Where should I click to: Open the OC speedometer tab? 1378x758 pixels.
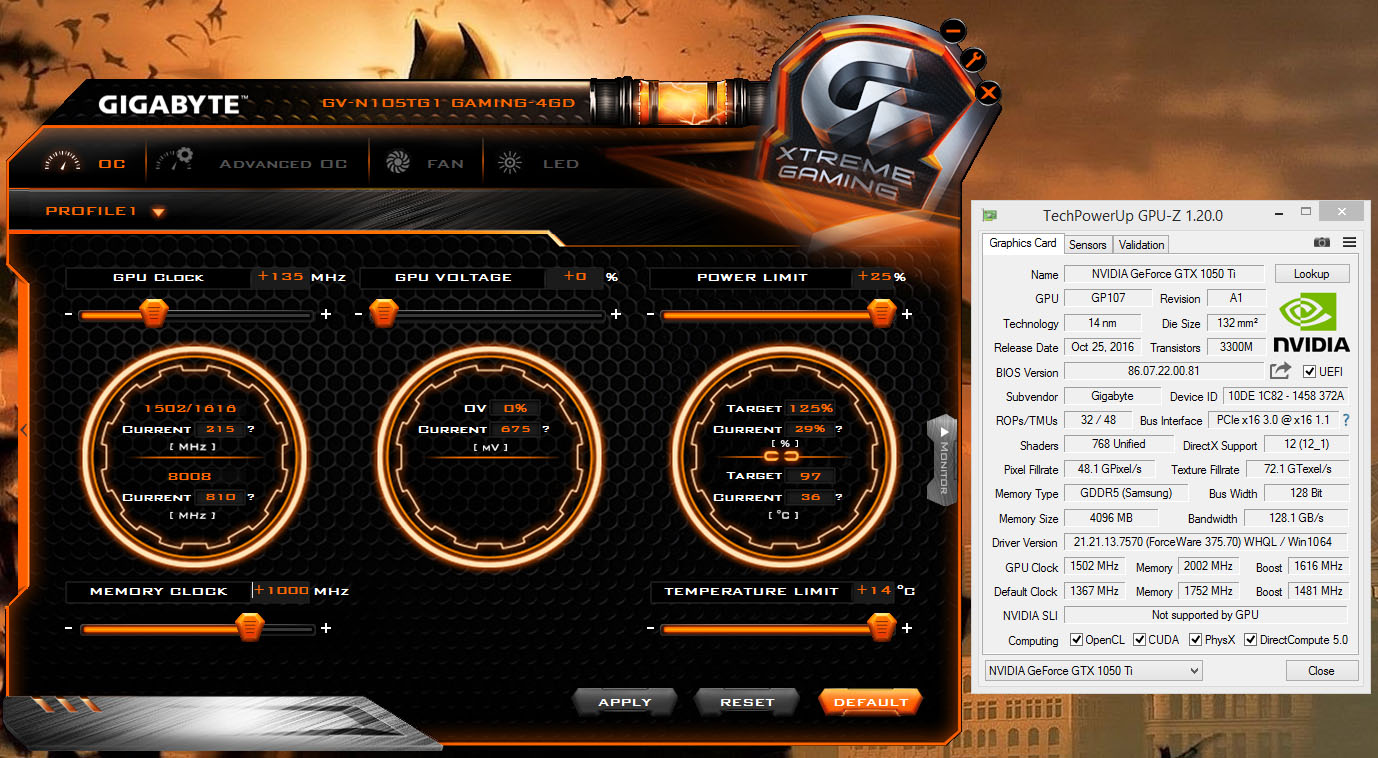click(x=87, y=163)
